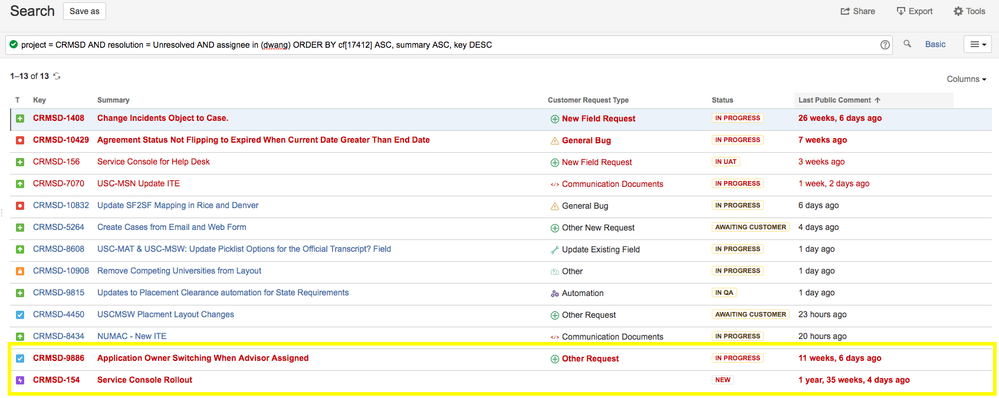999x398 pixels.
Task: Open the Share option
Action: pyautogui.click(x=858, y=11)
